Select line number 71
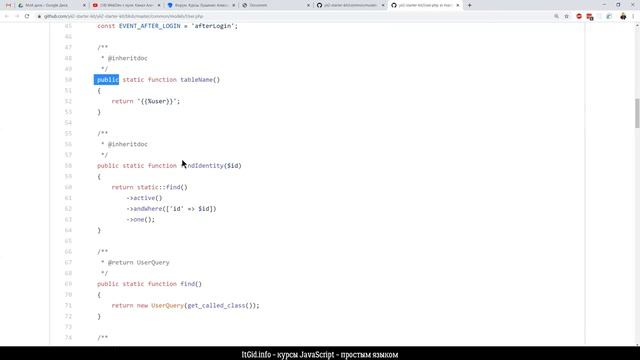The width and height of the screenshot is (640, 360). [x=68, y=305]
